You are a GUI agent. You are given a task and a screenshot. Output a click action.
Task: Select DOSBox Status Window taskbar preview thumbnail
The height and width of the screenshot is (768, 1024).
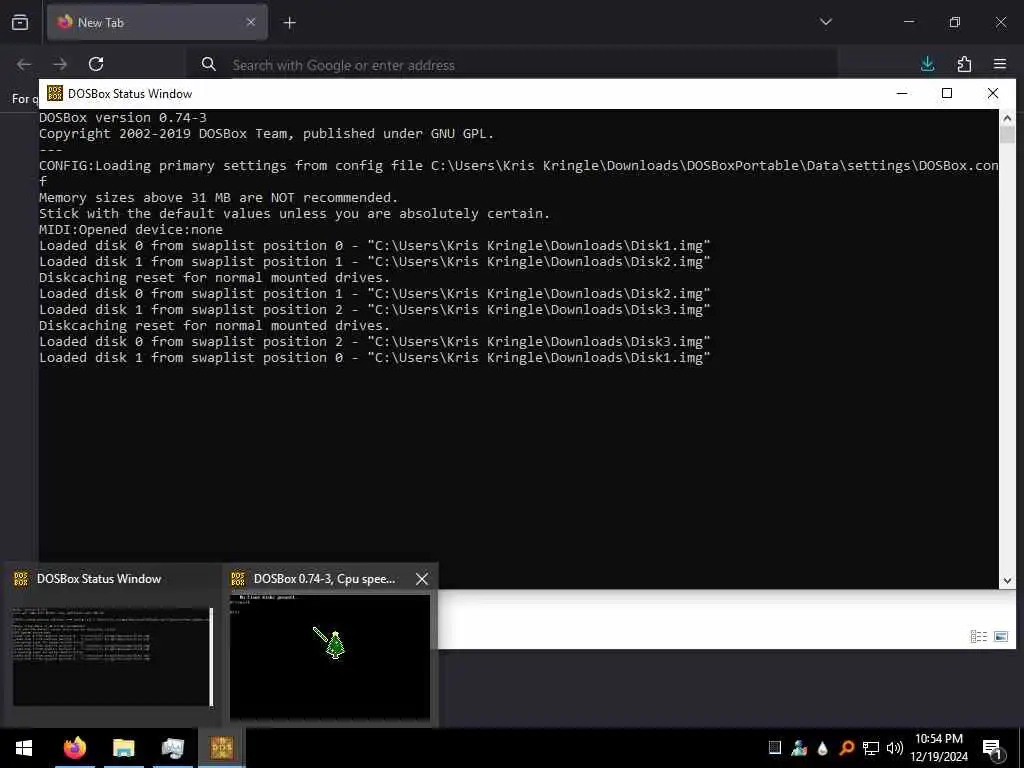[x=113, y=656]
